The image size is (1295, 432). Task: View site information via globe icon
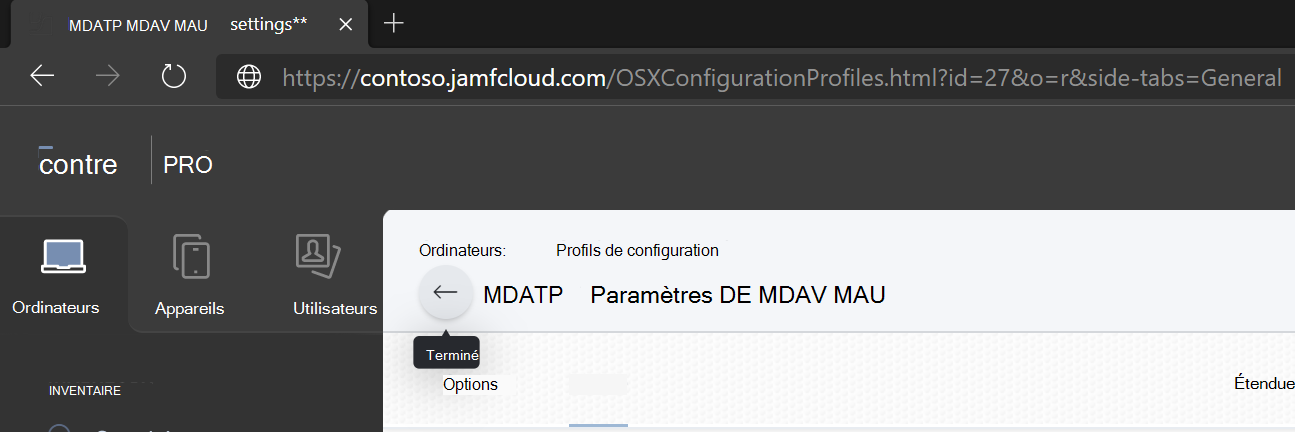[x=248, y=77]
